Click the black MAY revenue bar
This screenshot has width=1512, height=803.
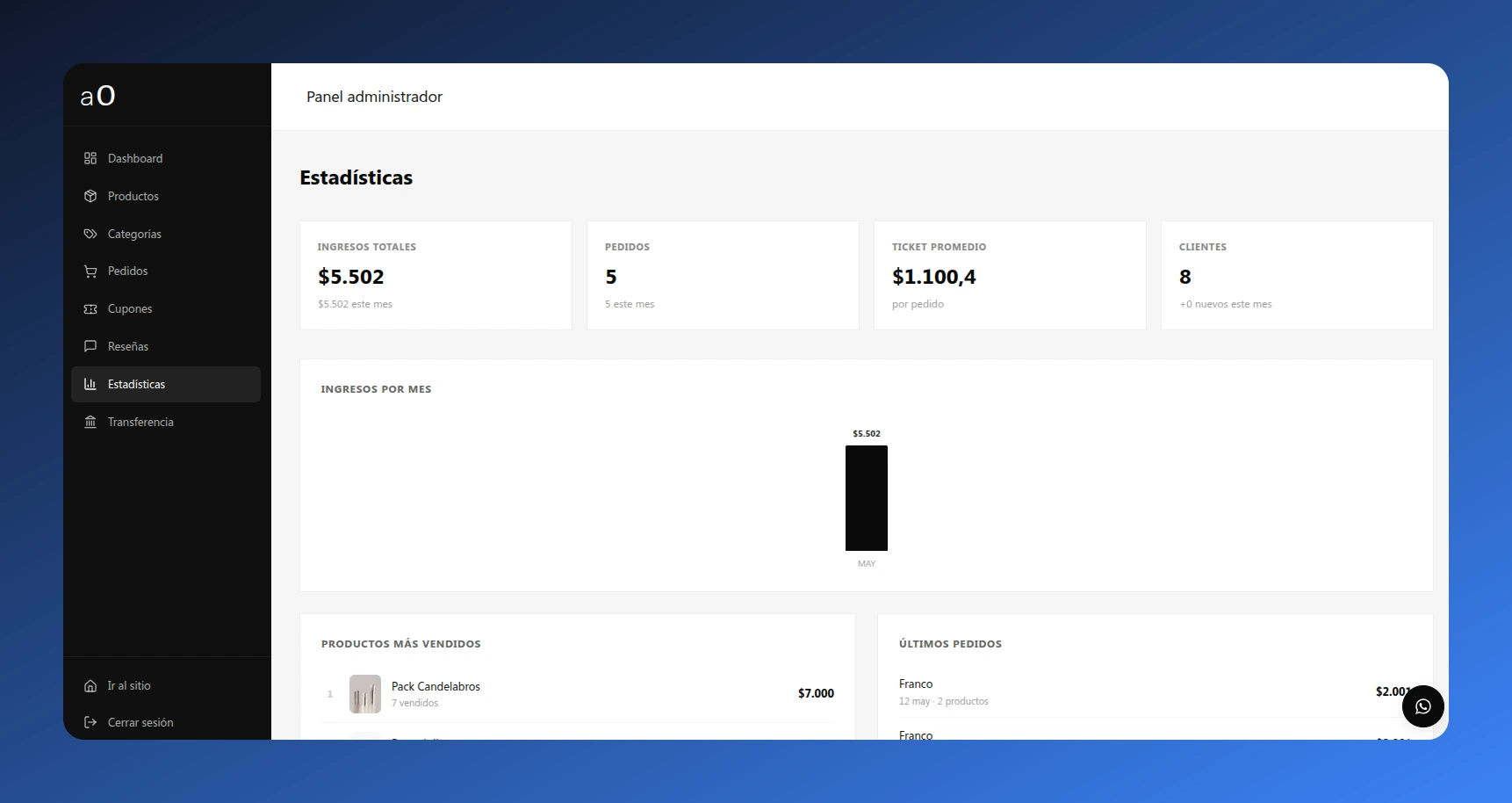pos(867,498)
